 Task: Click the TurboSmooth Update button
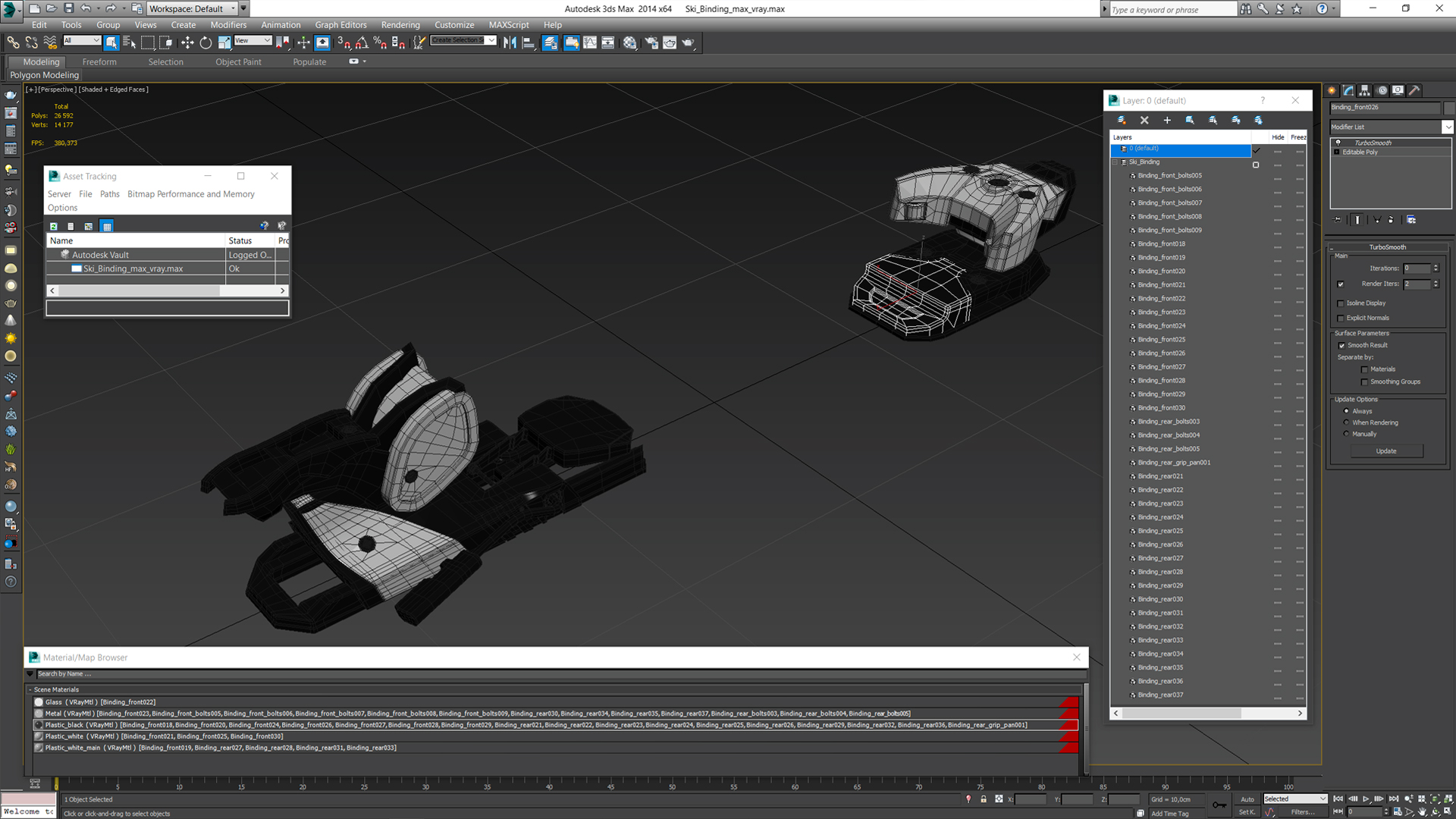1386,451
